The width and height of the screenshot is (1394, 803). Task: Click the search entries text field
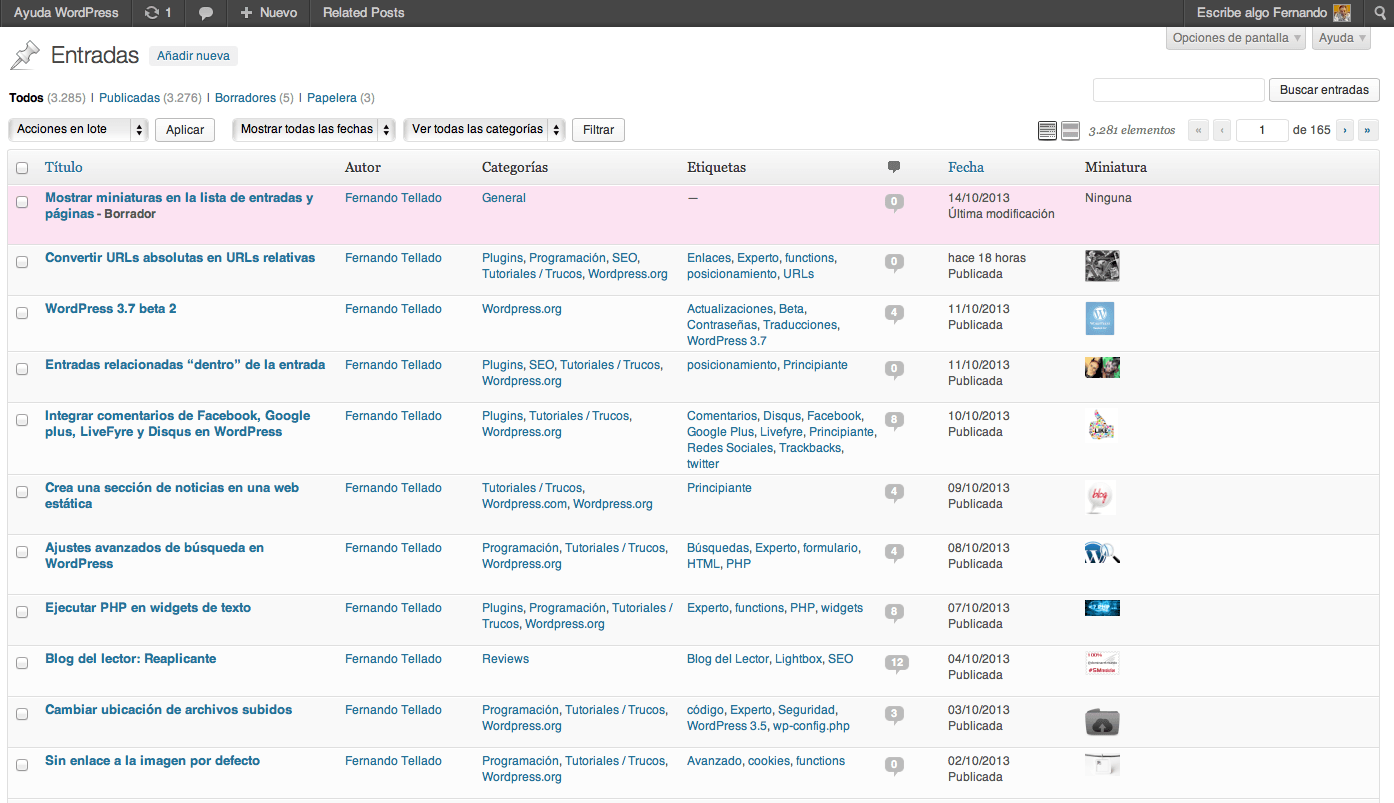coord(1178,90)
